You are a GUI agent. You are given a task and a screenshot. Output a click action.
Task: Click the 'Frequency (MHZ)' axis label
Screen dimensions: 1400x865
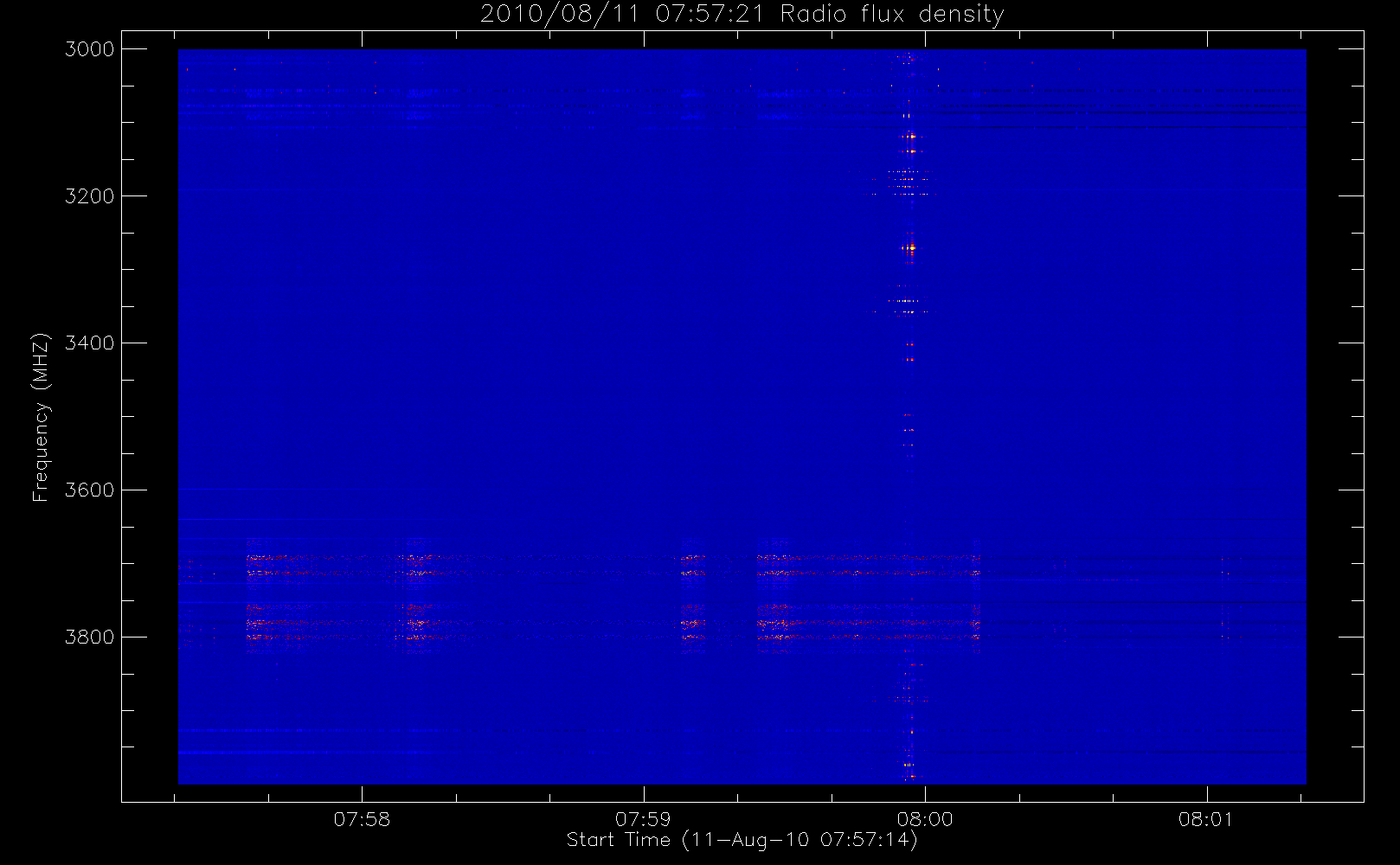tap(41, 417)
